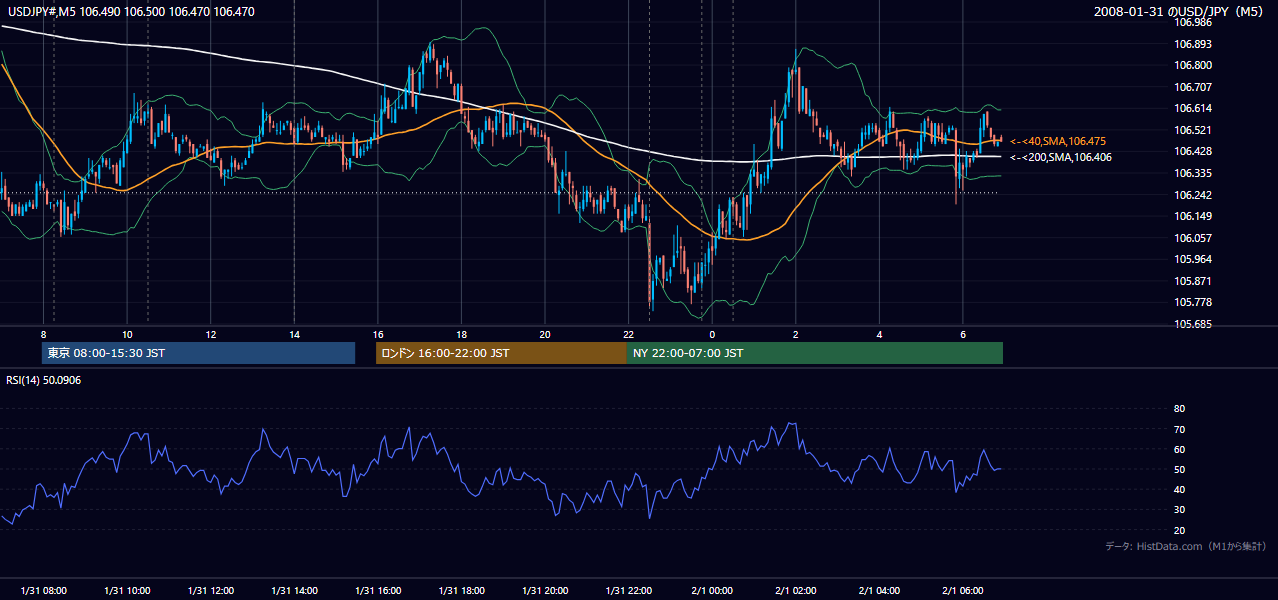
Task: Click price axis value 105.964
Action: [1193, 259]
